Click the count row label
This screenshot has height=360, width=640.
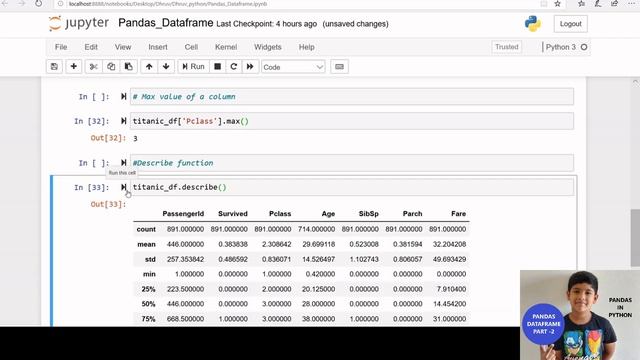[x=146, y=229]
